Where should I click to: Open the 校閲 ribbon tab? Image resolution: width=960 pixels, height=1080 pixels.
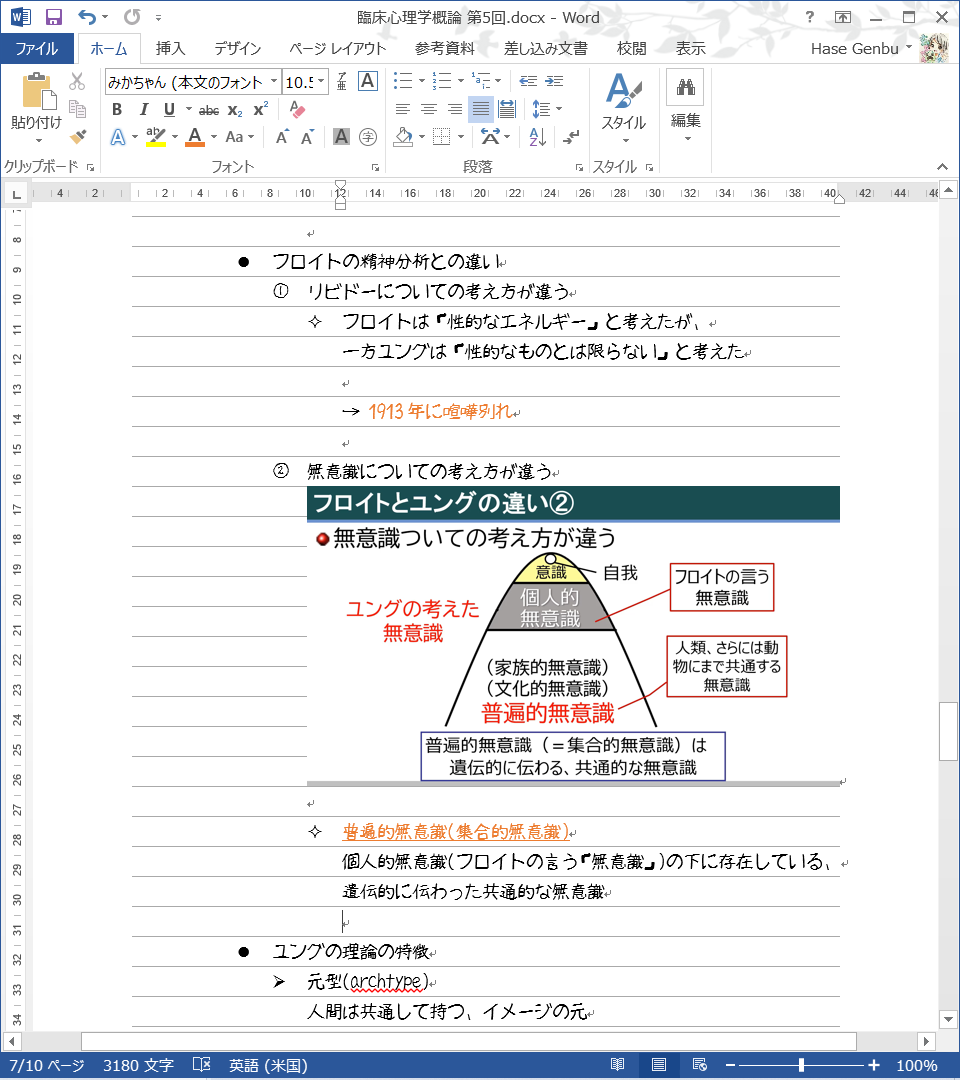click(x=631, y=48)
